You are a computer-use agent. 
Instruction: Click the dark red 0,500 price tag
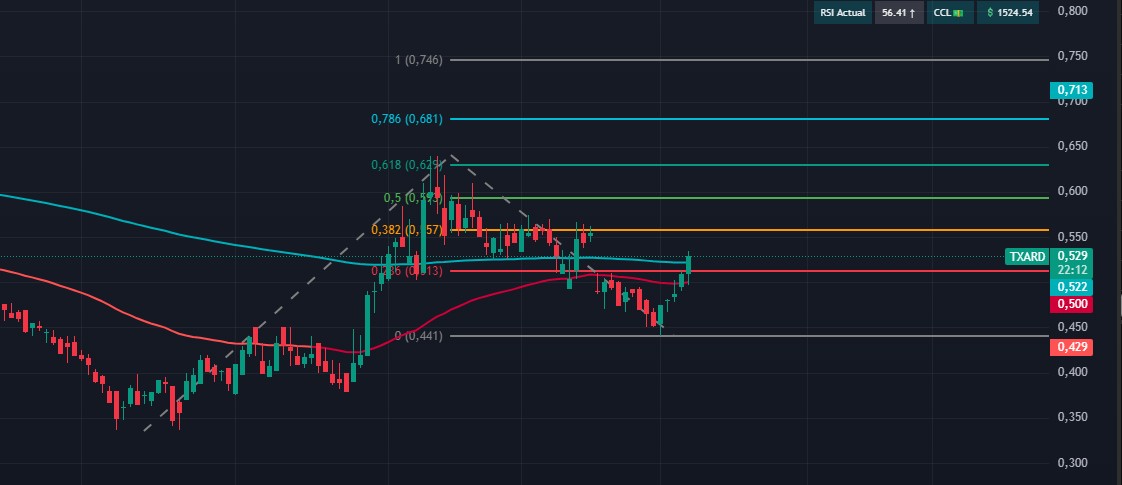[1070, 304]
